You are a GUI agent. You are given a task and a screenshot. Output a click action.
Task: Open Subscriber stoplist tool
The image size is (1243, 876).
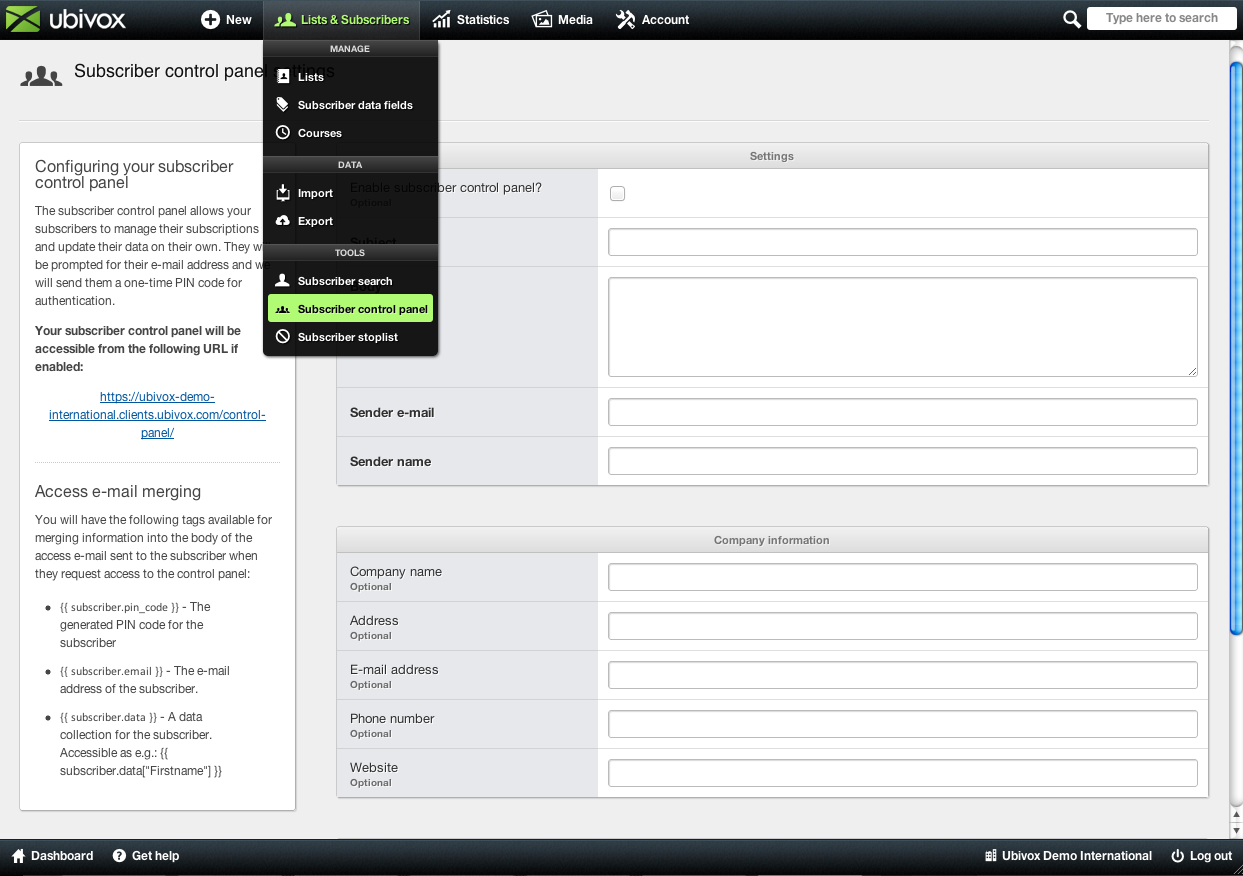click(351, 337)
